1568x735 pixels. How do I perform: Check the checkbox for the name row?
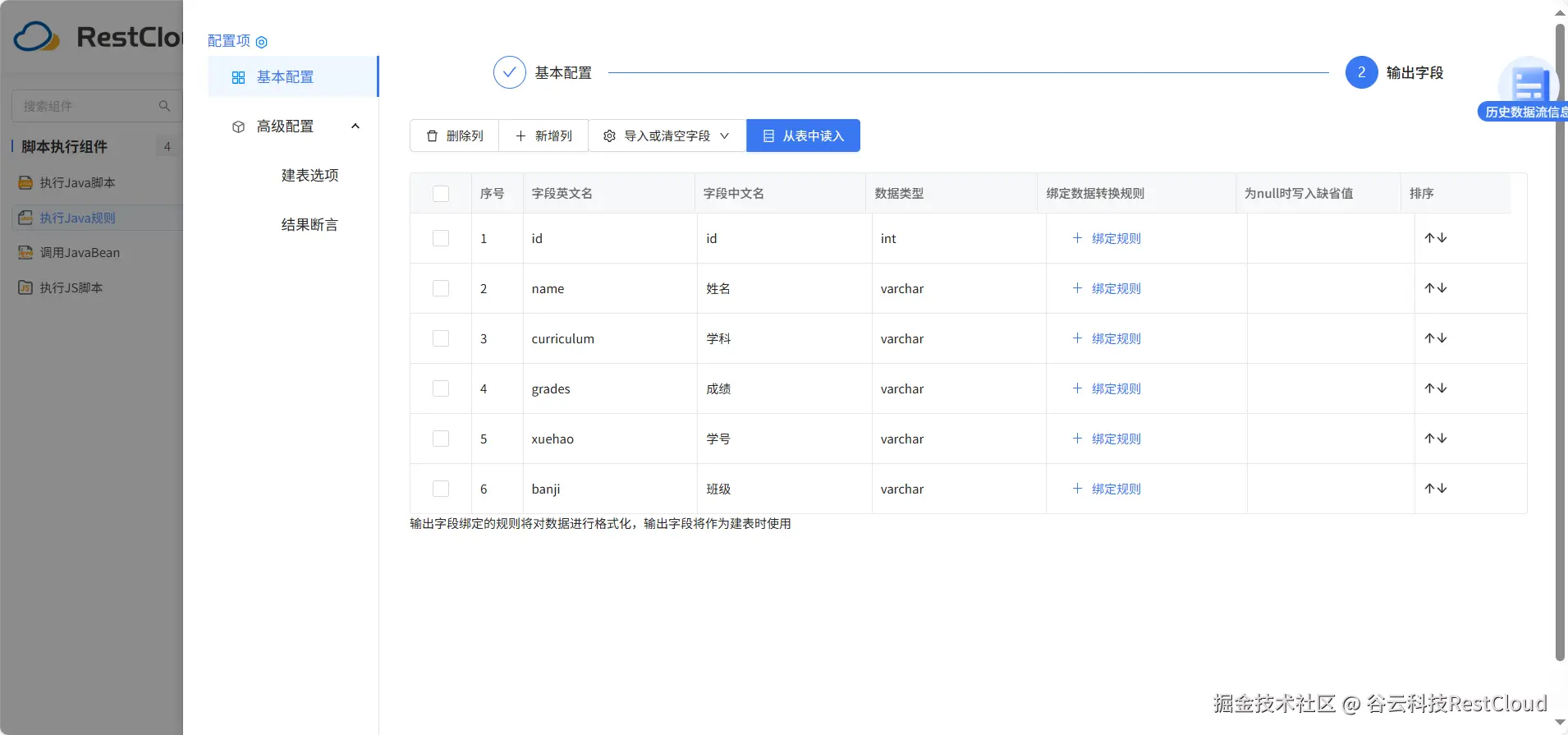coord(441,288)
